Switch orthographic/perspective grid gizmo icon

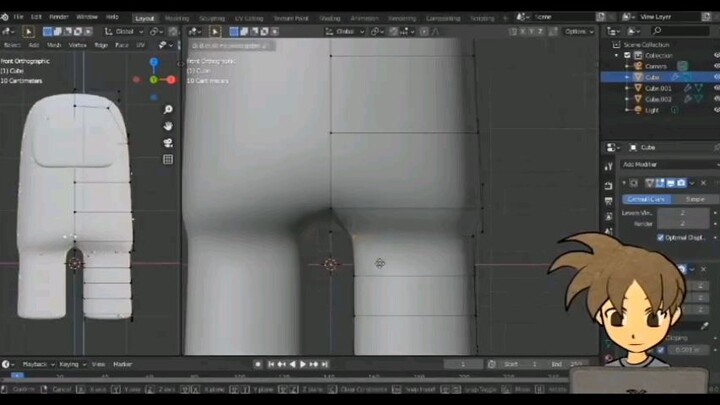168,160
